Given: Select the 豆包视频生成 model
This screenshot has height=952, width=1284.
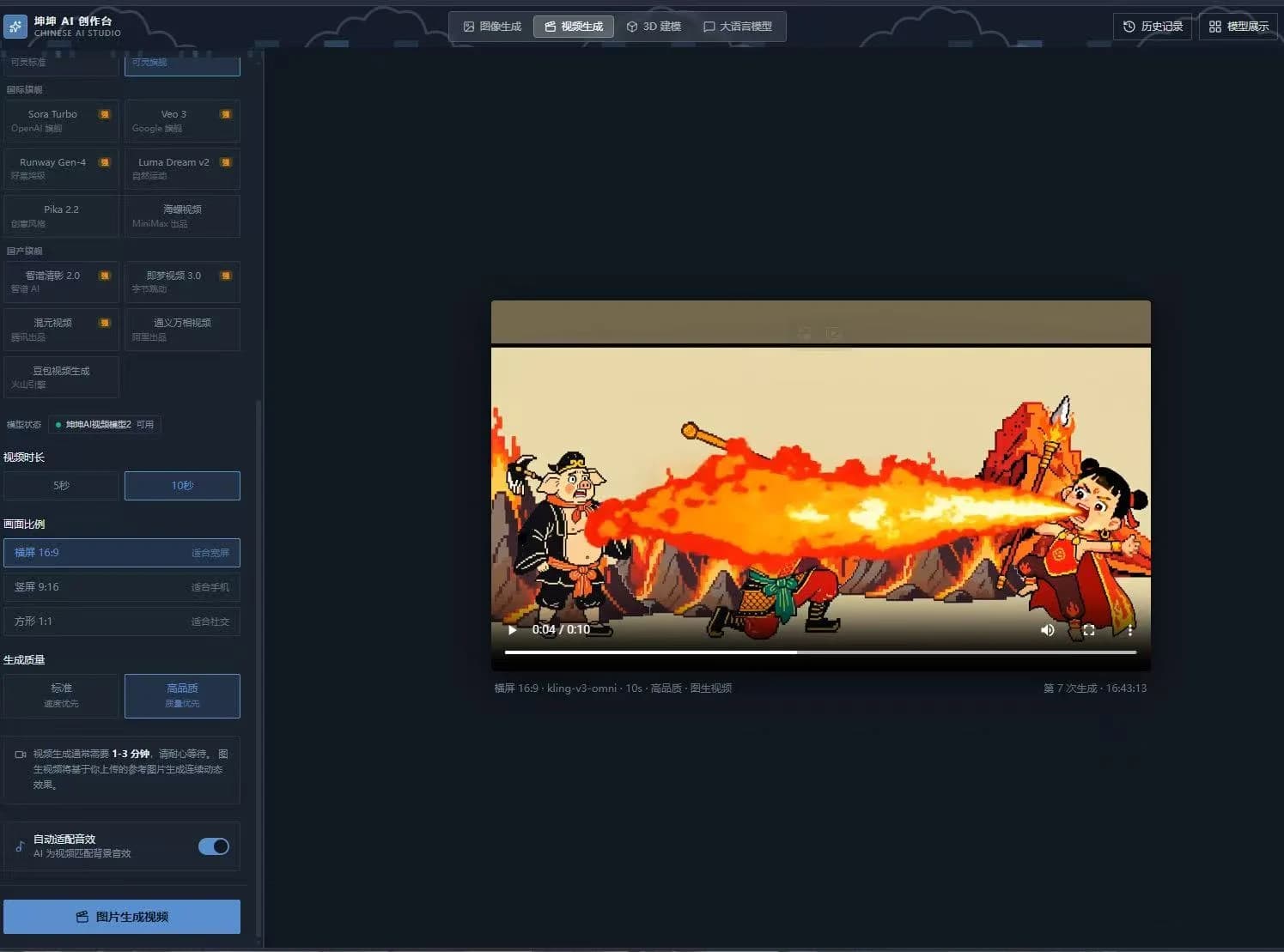Looking at the screenshot, I should point(61,377).
